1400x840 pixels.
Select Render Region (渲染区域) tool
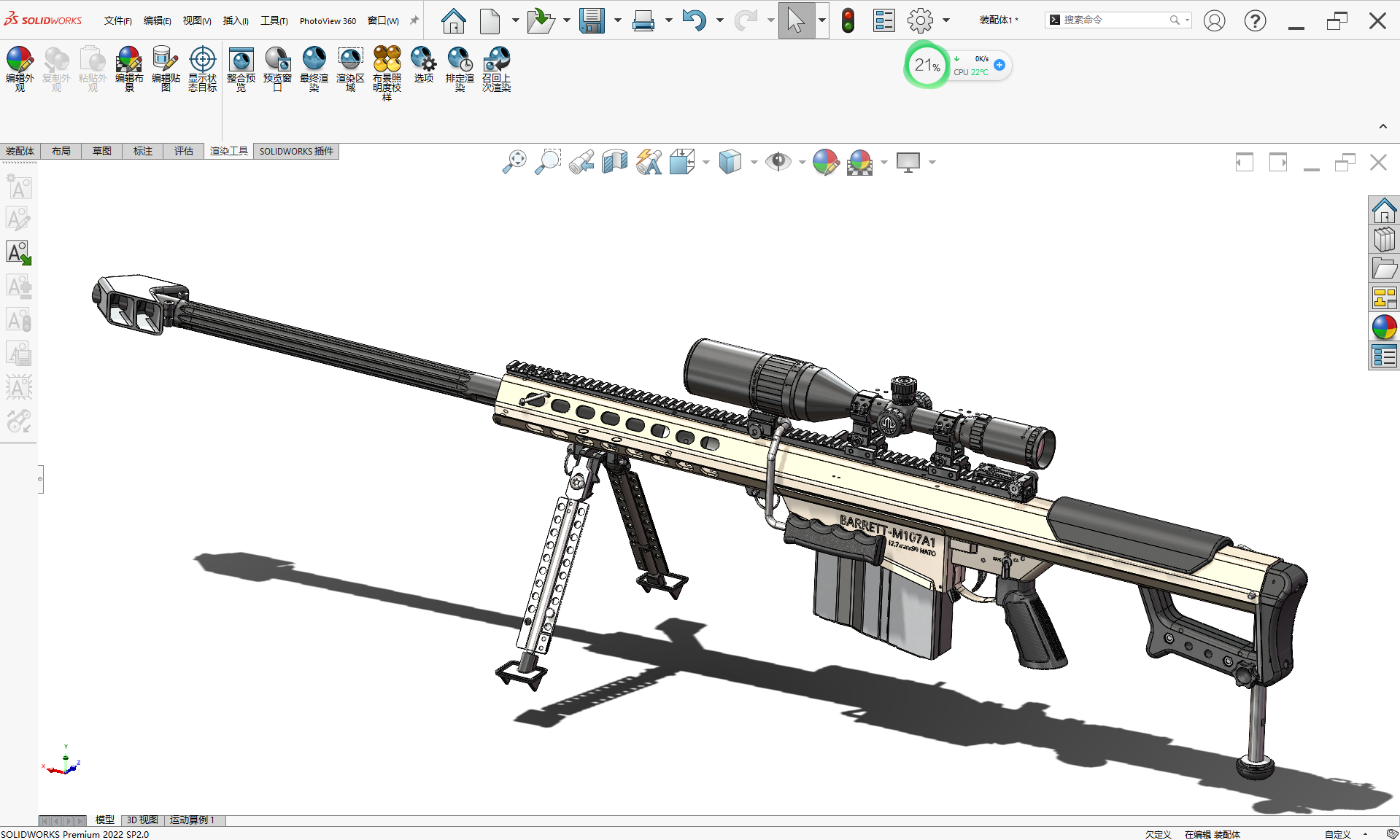coord(350,69)
